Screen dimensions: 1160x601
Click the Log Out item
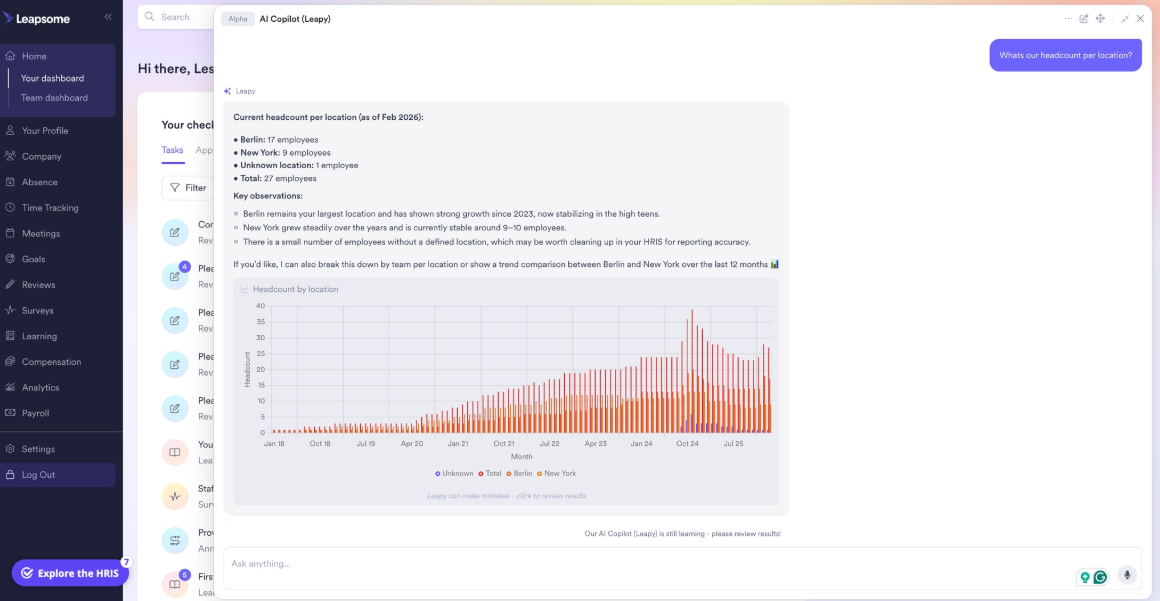point(58,475)
